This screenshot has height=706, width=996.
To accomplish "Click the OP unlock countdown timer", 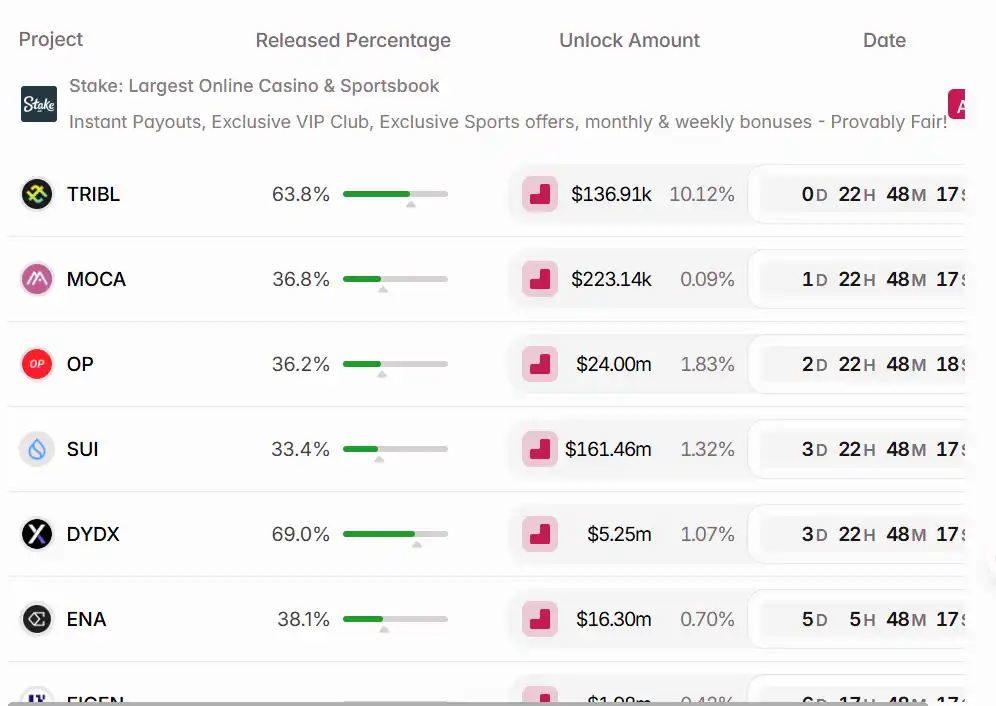I will (880, 364).
